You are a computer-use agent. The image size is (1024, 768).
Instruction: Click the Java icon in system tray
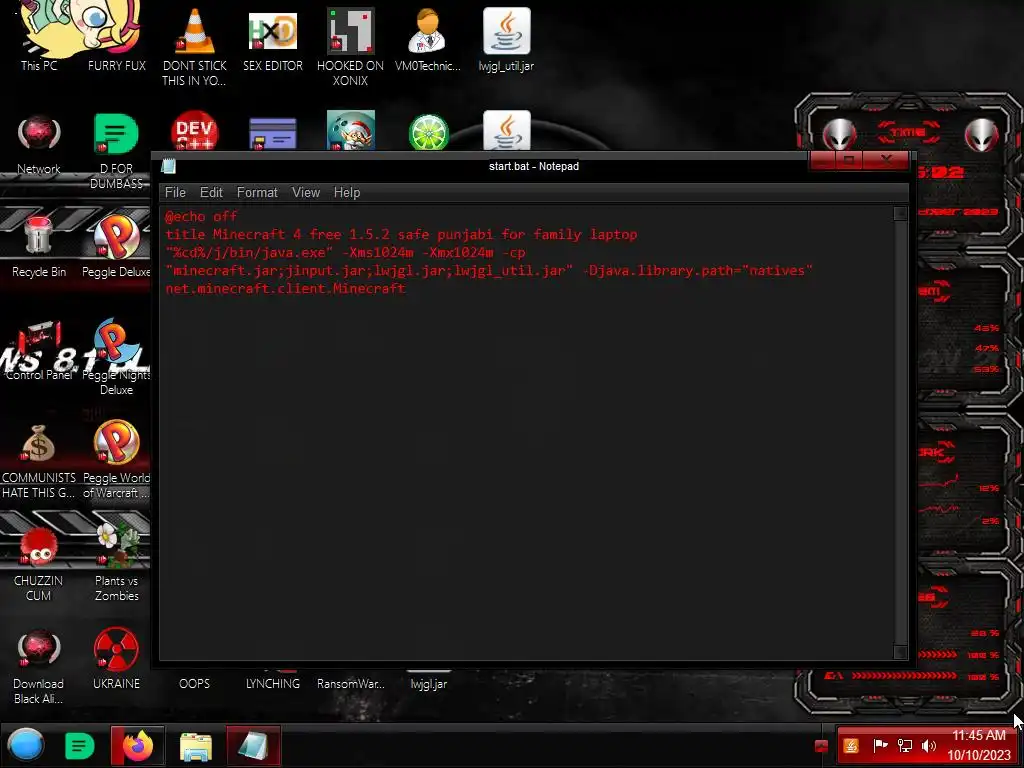pyautogui.click(x=851, y=746)
